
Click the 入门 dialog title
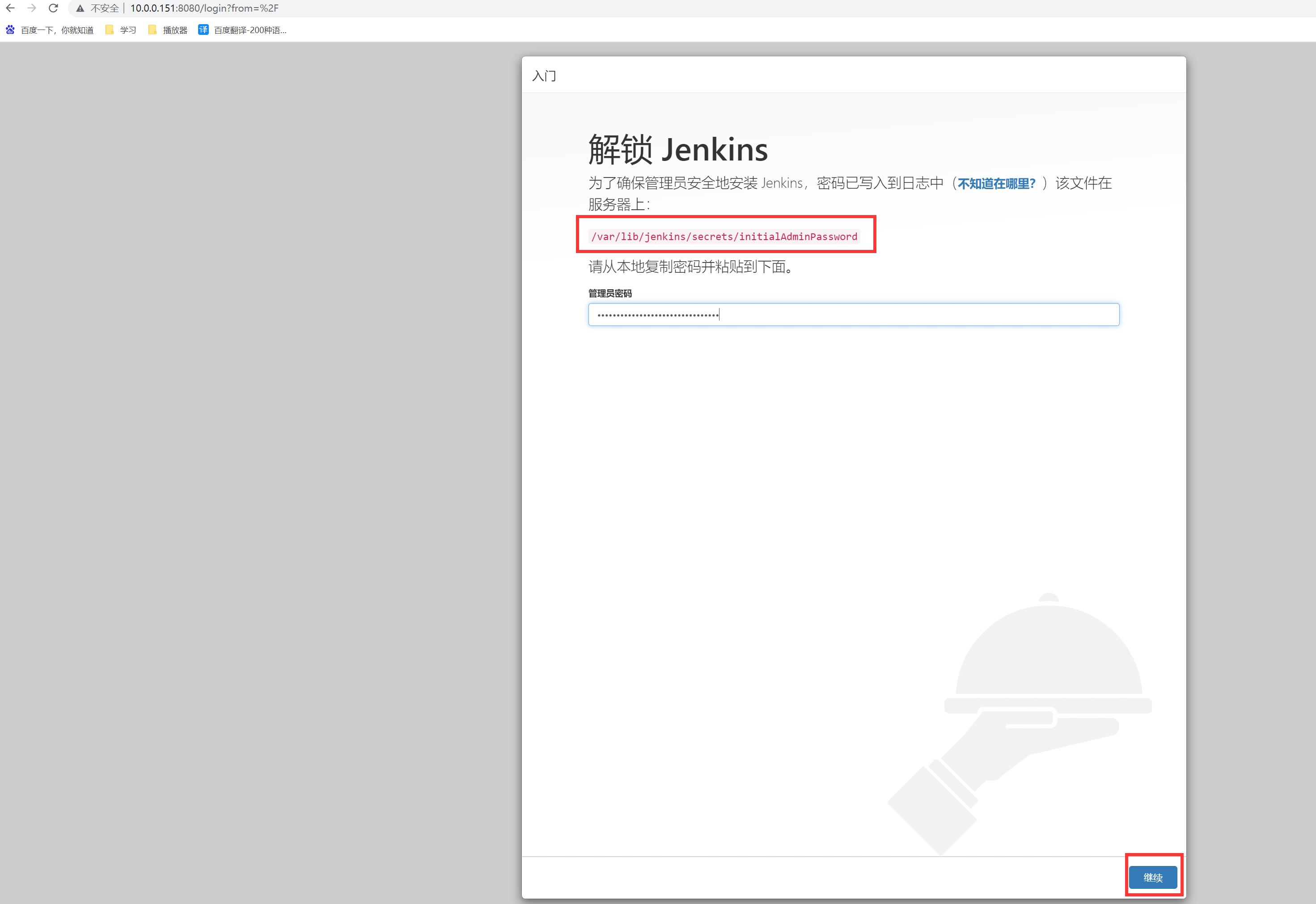point(544,76)
